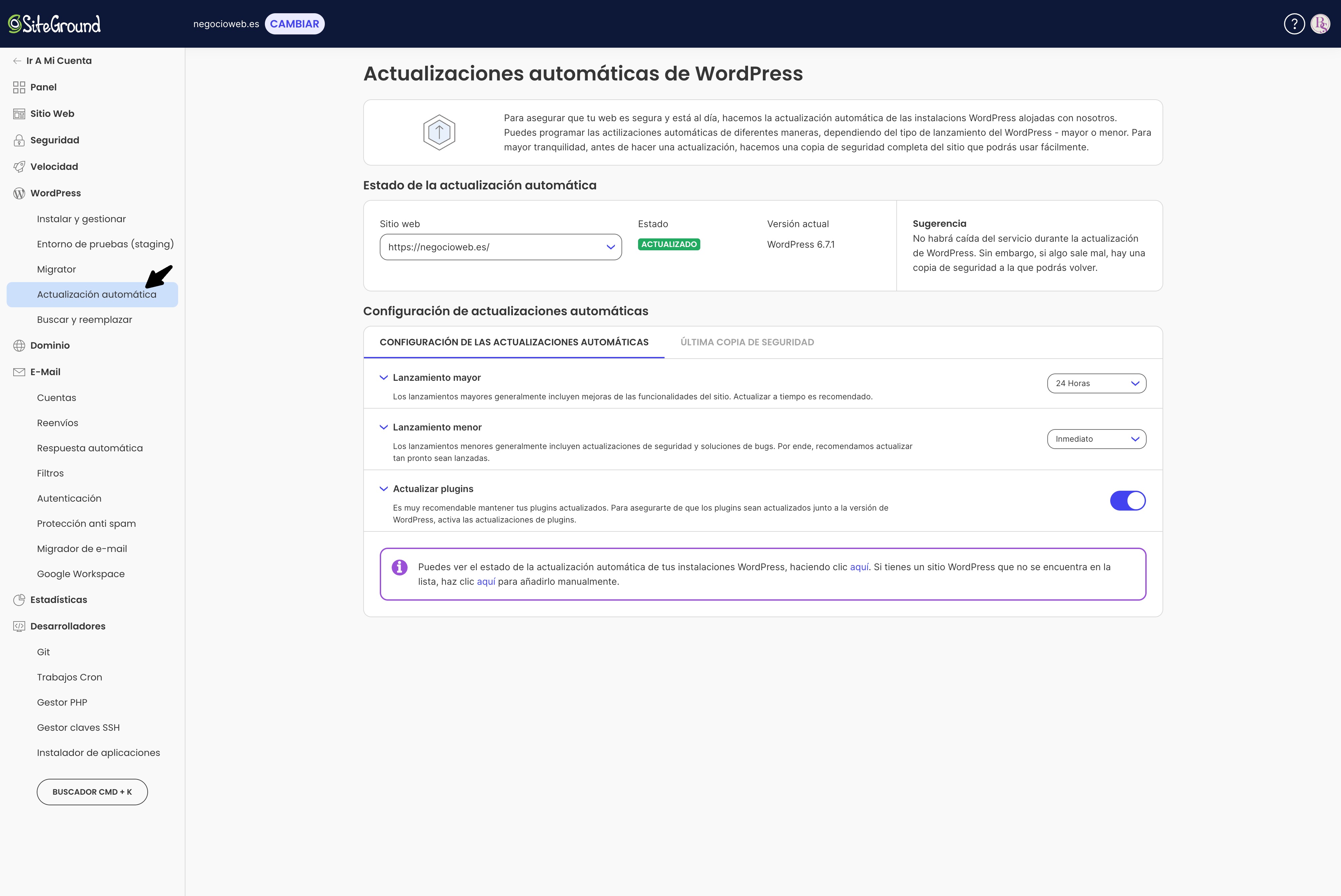This screenshot has width=1341, height=896.
Task: Click the Seguridad padlock icon
Action: coord(19,140)
